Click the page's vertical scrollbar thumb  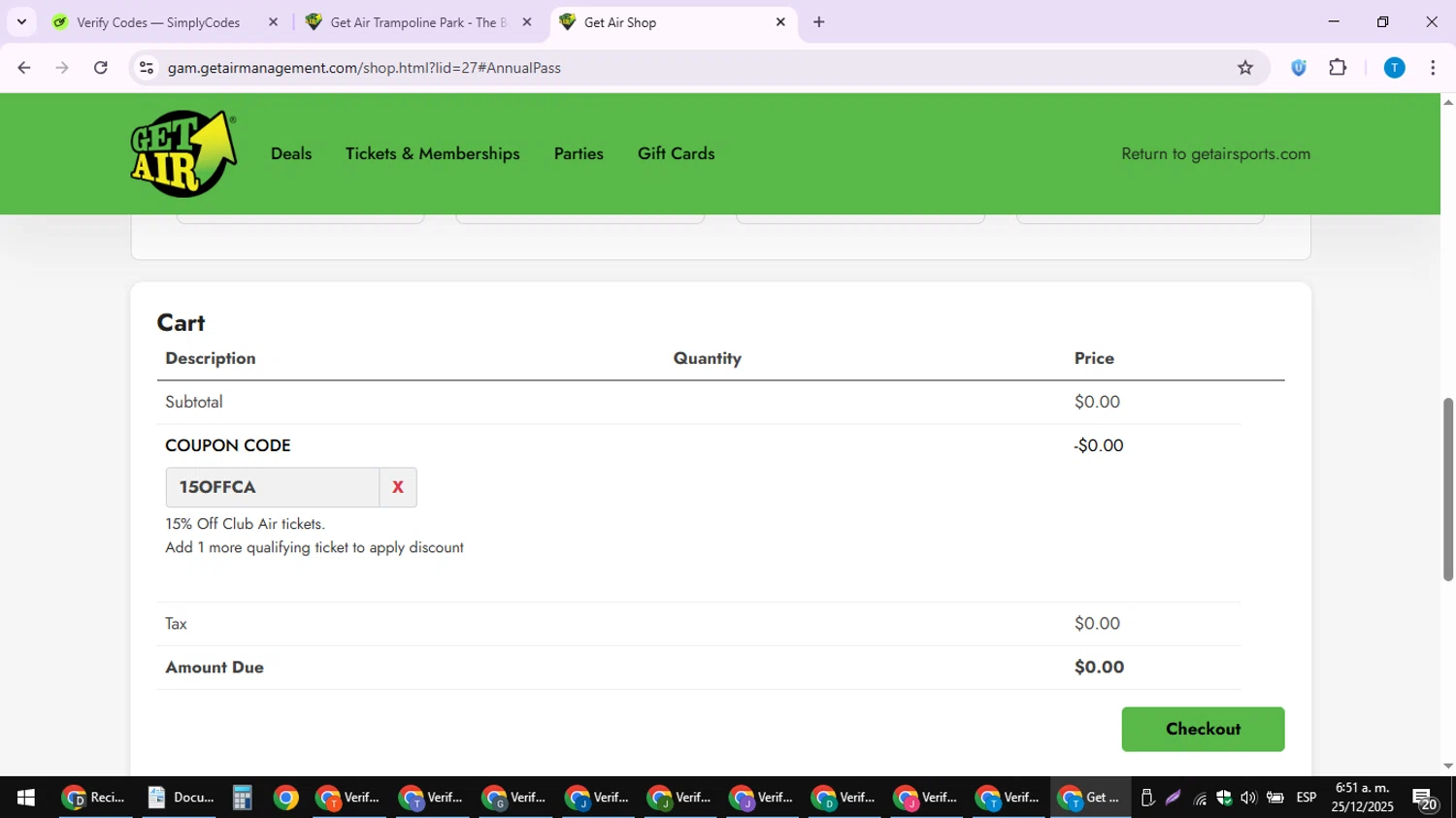tap(1448, 489)
